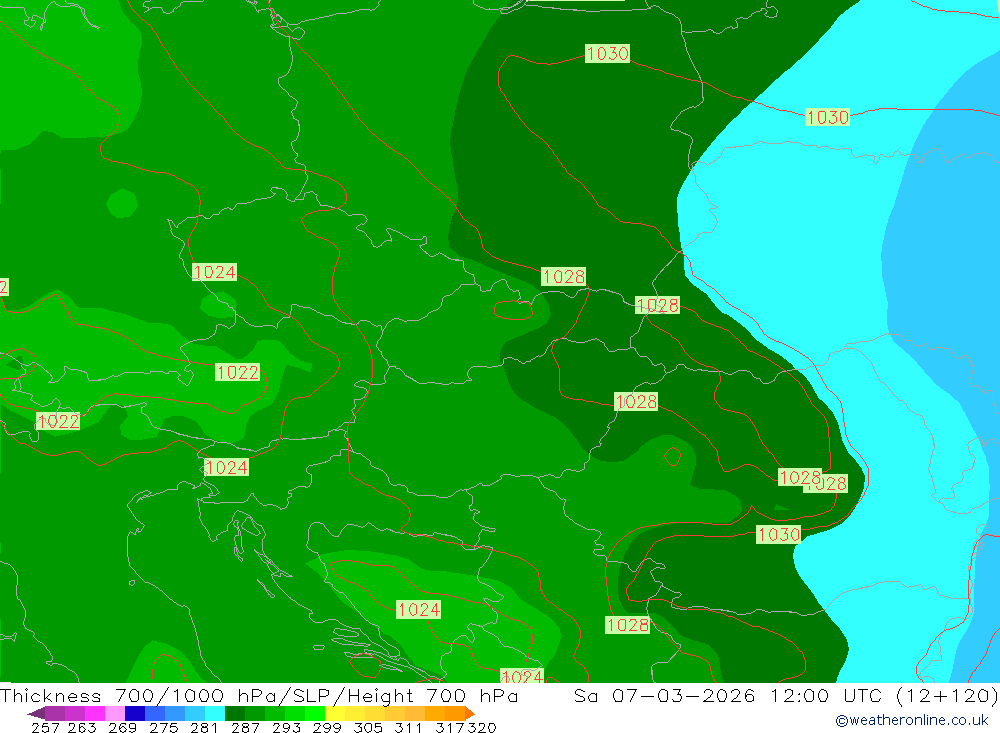The height and width of the screenshot is (733, 1000).
Task: Click the darkest green legend swatch
Action: tap(235, 713)
